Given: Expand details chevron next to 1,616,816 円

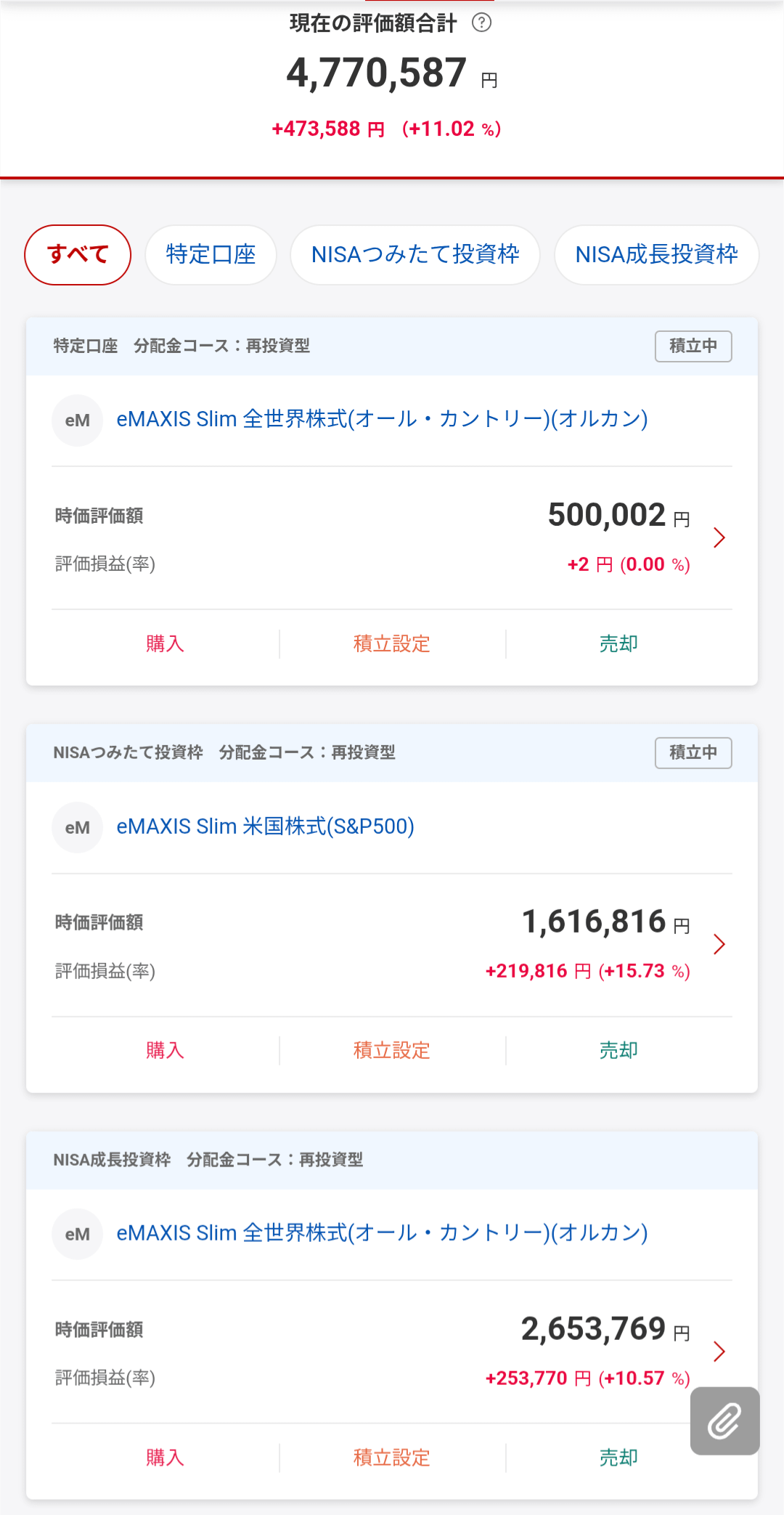Looking at the screenshot, I should tap(719, 944).
